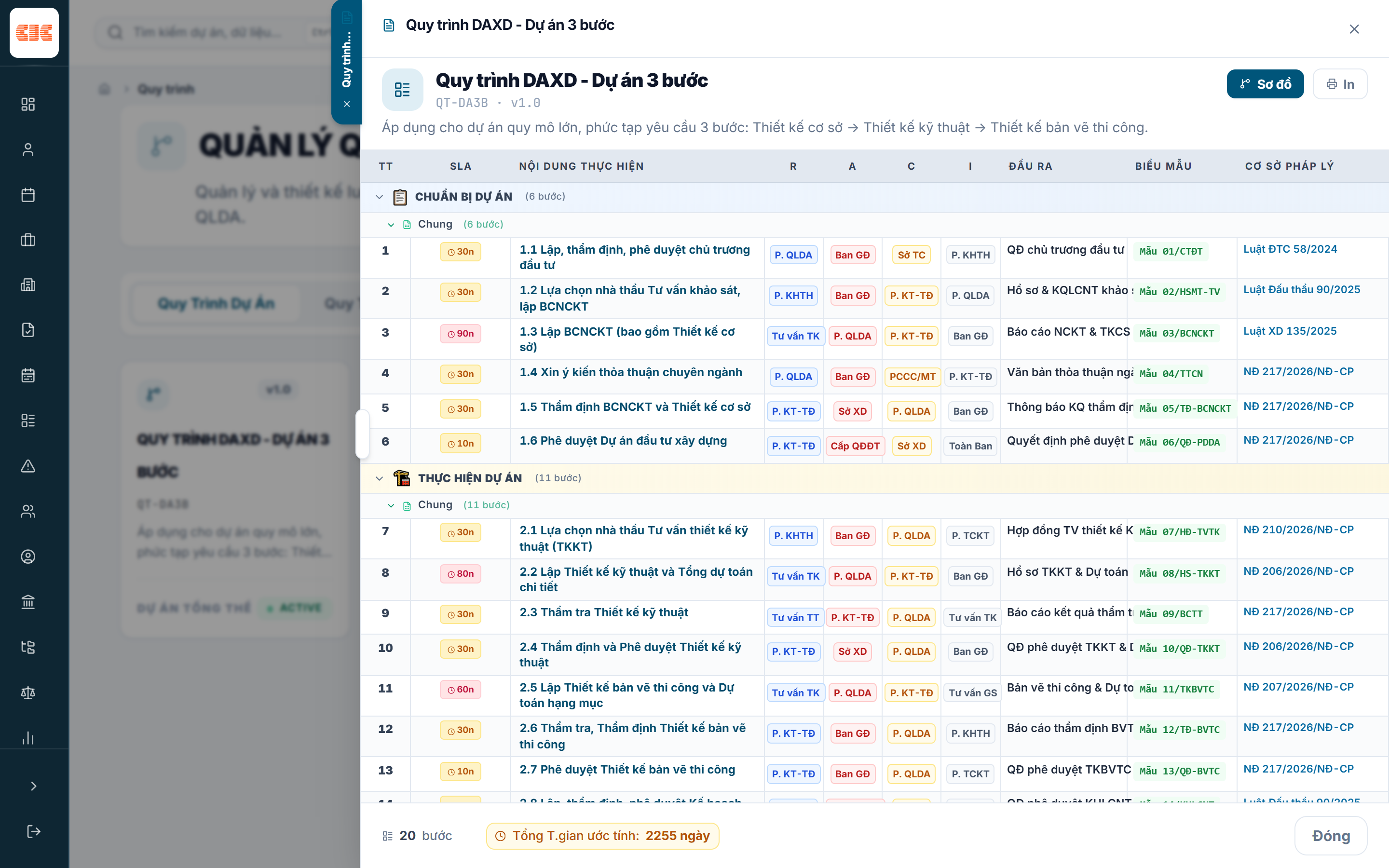Click the logout icon in sidebar
The width and height of the screenshot is (1389, 868).
click(33, 831)
